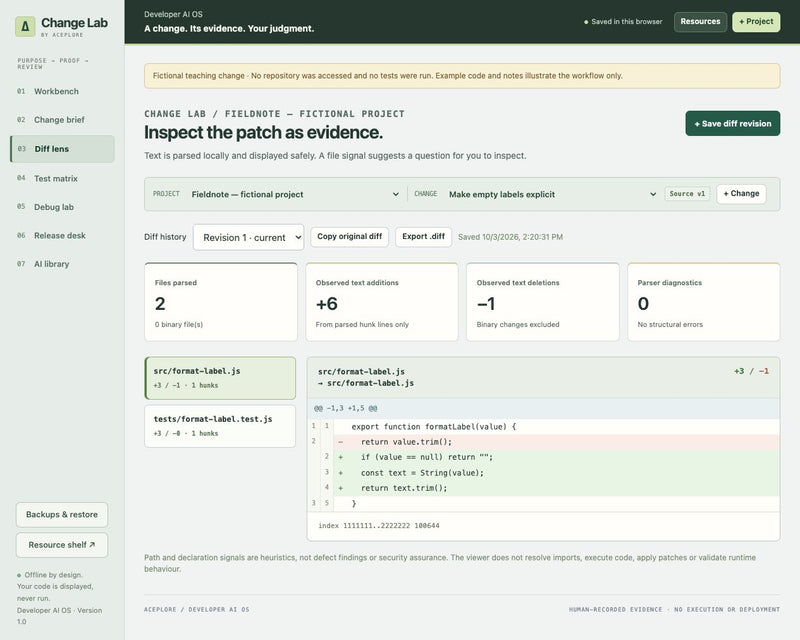Click the + Change button
Viewport: 800px width, 640px height.
point(741,194)
